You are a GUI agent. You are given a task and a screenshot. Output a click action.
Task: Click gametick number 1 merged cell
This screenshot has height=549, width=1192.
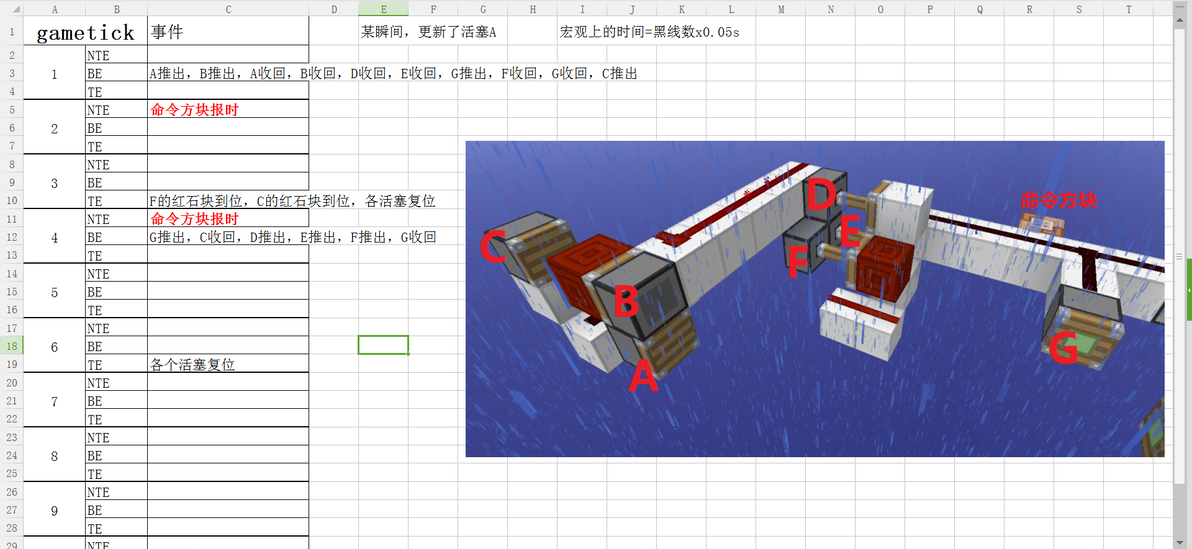(55, 73)
